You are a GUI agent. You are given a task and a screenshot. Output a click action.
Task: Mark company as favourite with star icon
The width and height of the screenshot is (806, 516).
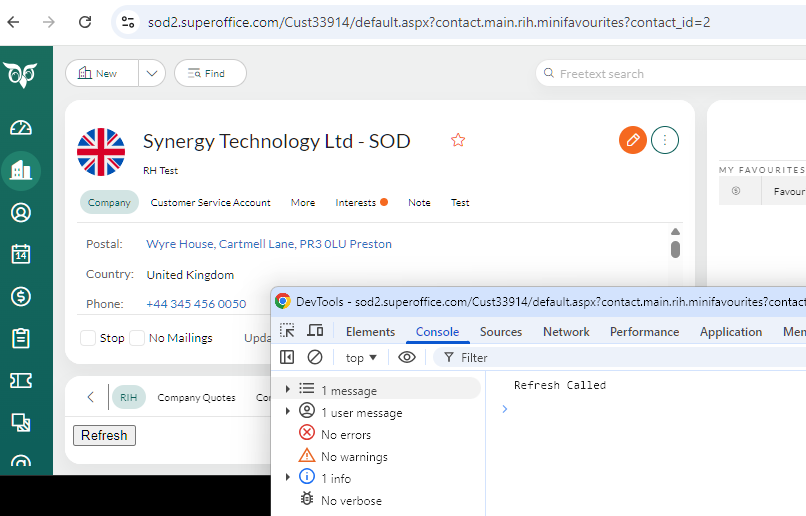[458, 141]
